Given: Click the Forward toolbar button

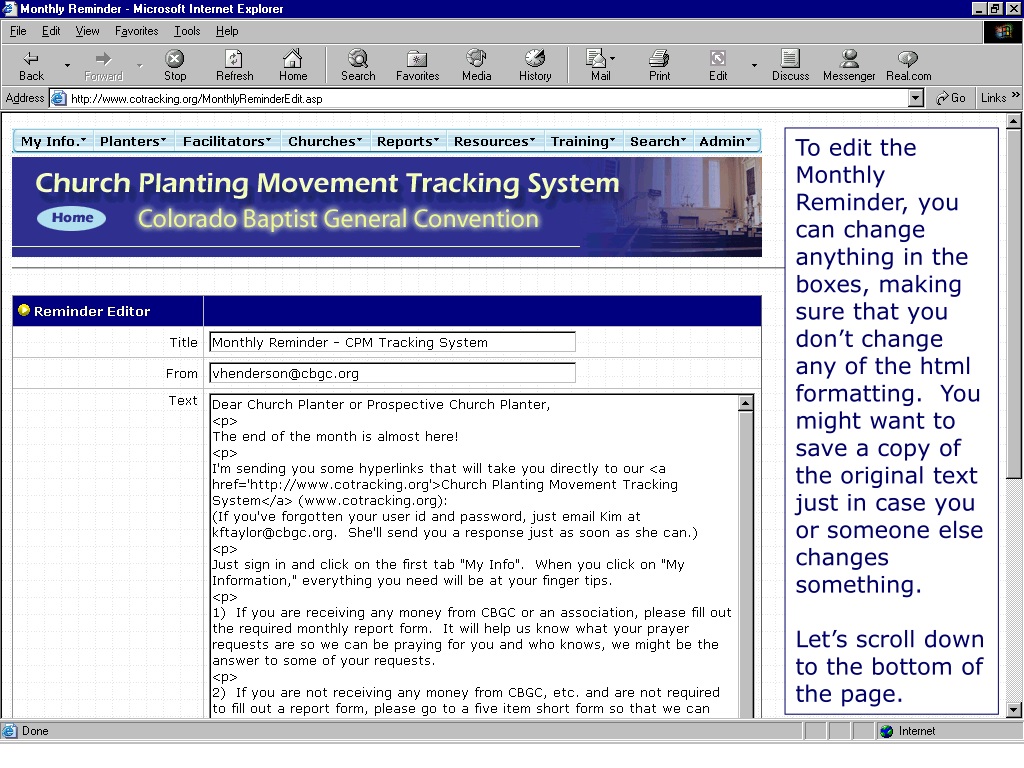Looking at the screenshot, I should [x=103, y=65].
